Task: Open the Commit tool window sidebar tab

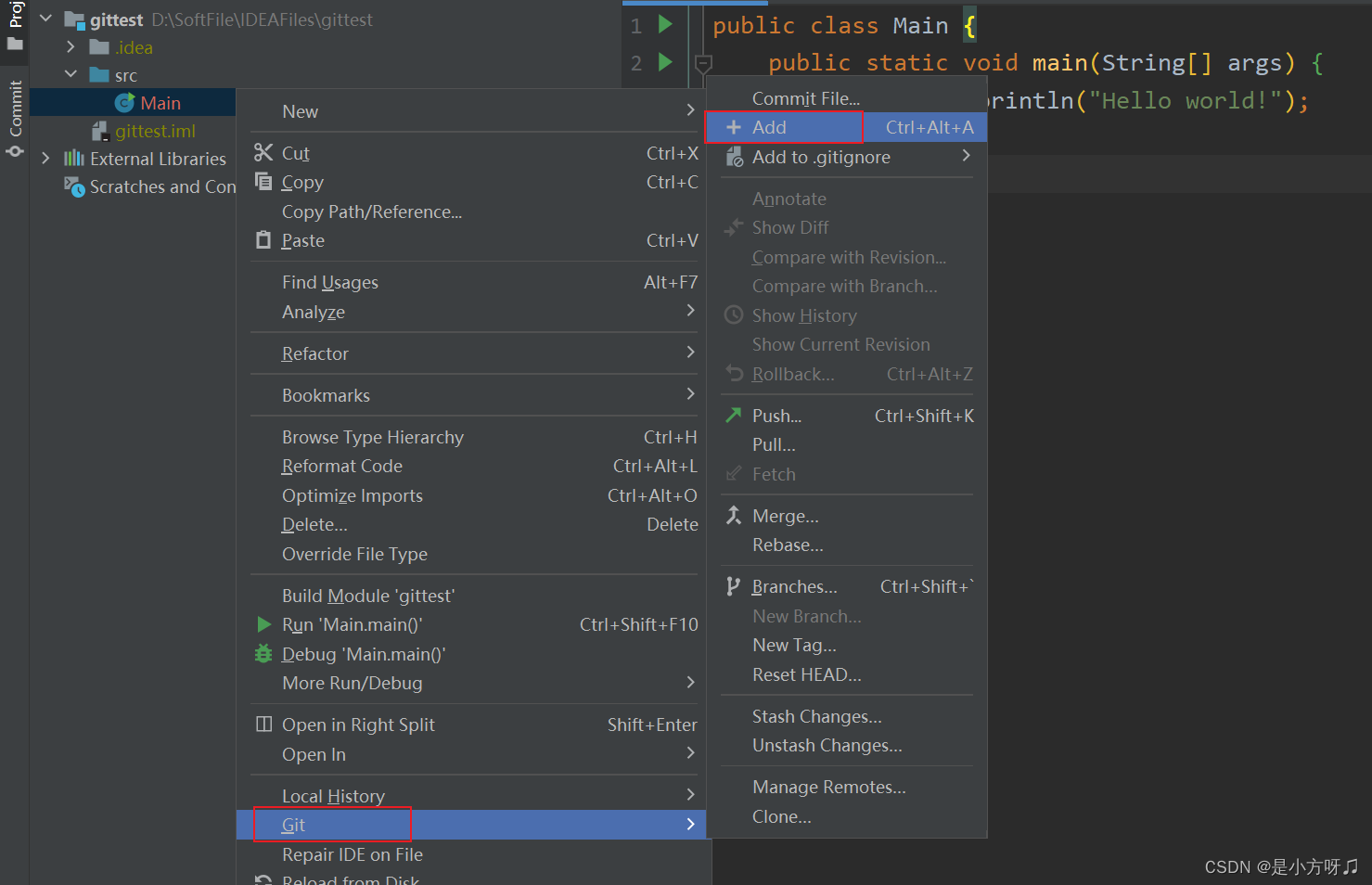Action: 15,118
